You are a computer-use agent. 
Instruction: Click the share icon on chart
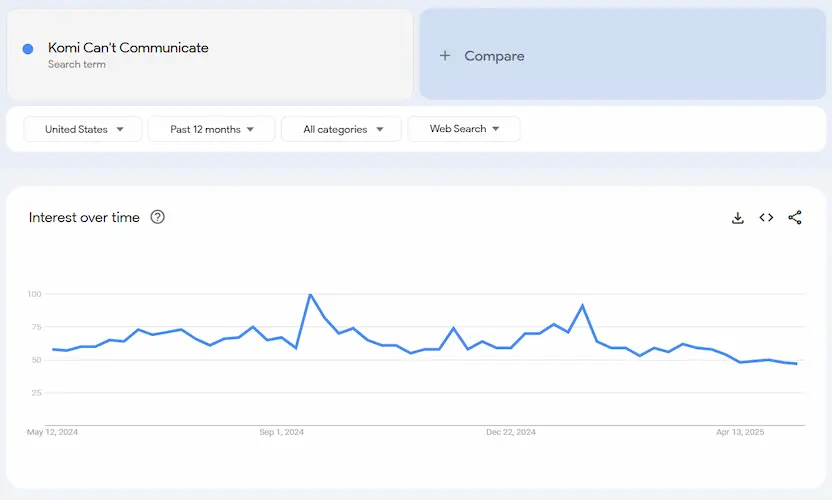point(795,218)
